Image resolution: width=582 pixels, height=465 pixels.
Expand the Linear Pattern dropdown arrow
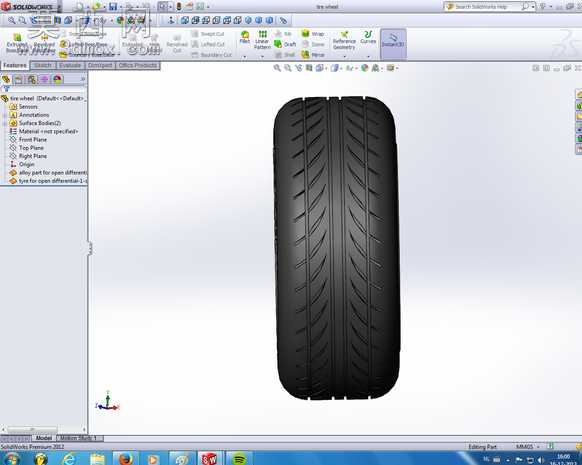pos(262,57)
